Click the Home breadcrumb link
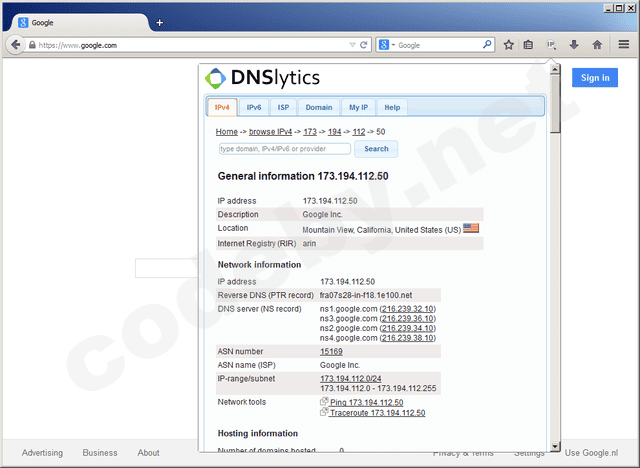 pos(227,132)
